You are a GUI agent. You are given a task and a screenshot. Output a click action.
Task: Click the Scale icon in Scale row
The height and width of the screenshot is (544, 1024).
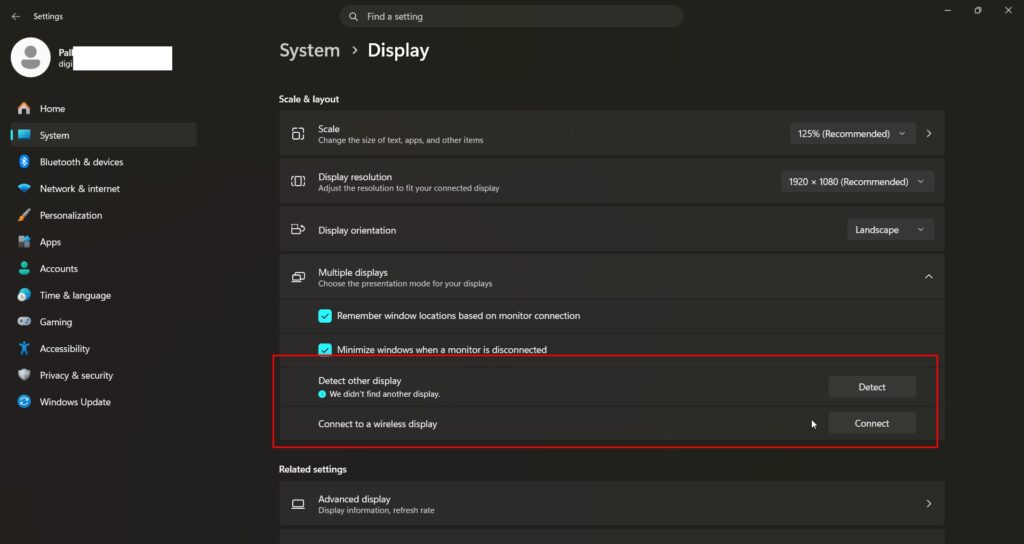point(298,134)
